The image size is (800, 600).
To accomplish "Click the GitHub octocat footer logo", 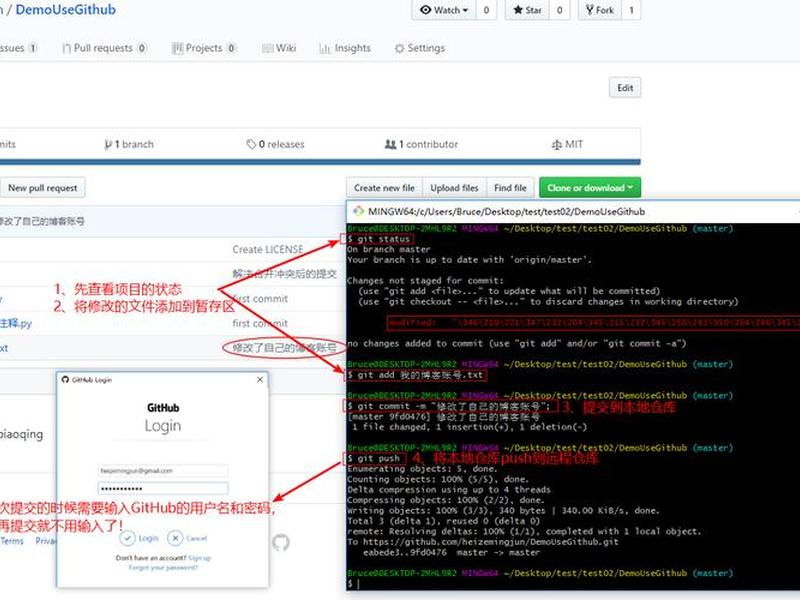I will pos(281,542).
